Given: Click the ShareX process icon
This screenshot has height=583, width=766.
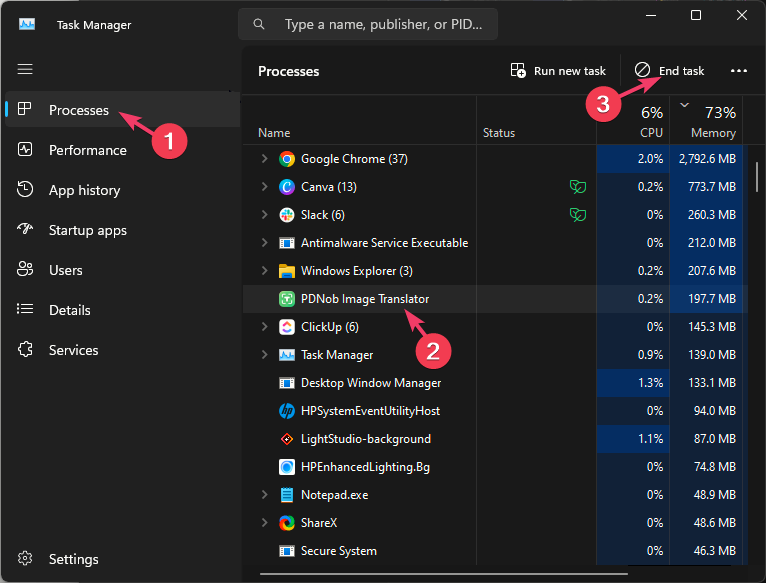Looking at the screenshot, I should [287, 523].
